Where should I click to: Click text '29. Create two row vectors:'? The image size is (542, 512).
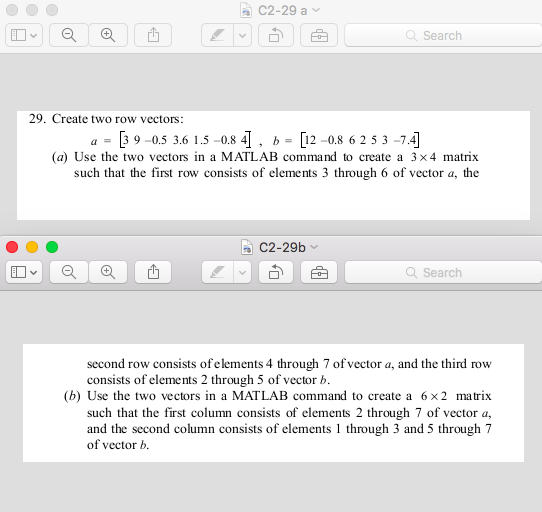(106, 119)
